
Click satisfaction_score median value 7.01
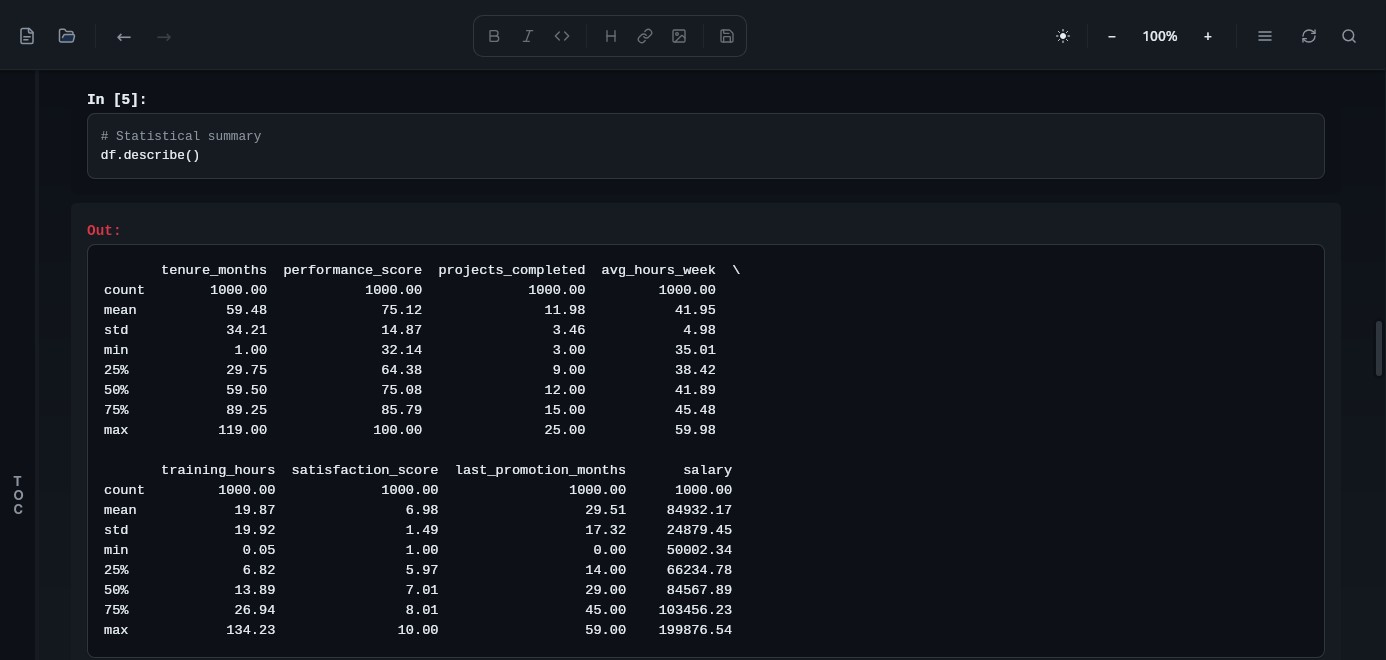422,590
